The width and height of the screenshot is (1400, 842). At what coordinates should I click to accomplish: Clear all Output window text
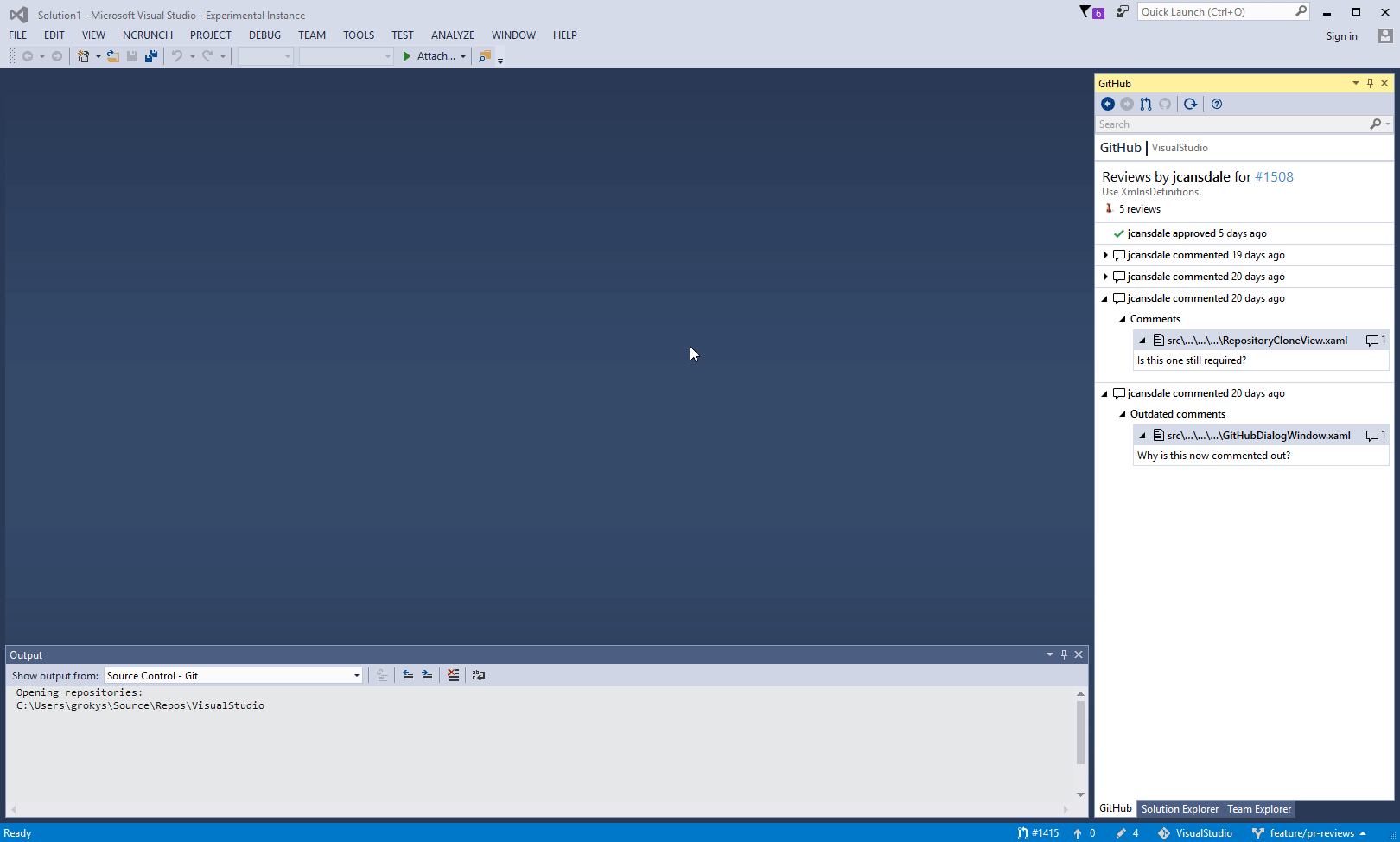(453, 675)
